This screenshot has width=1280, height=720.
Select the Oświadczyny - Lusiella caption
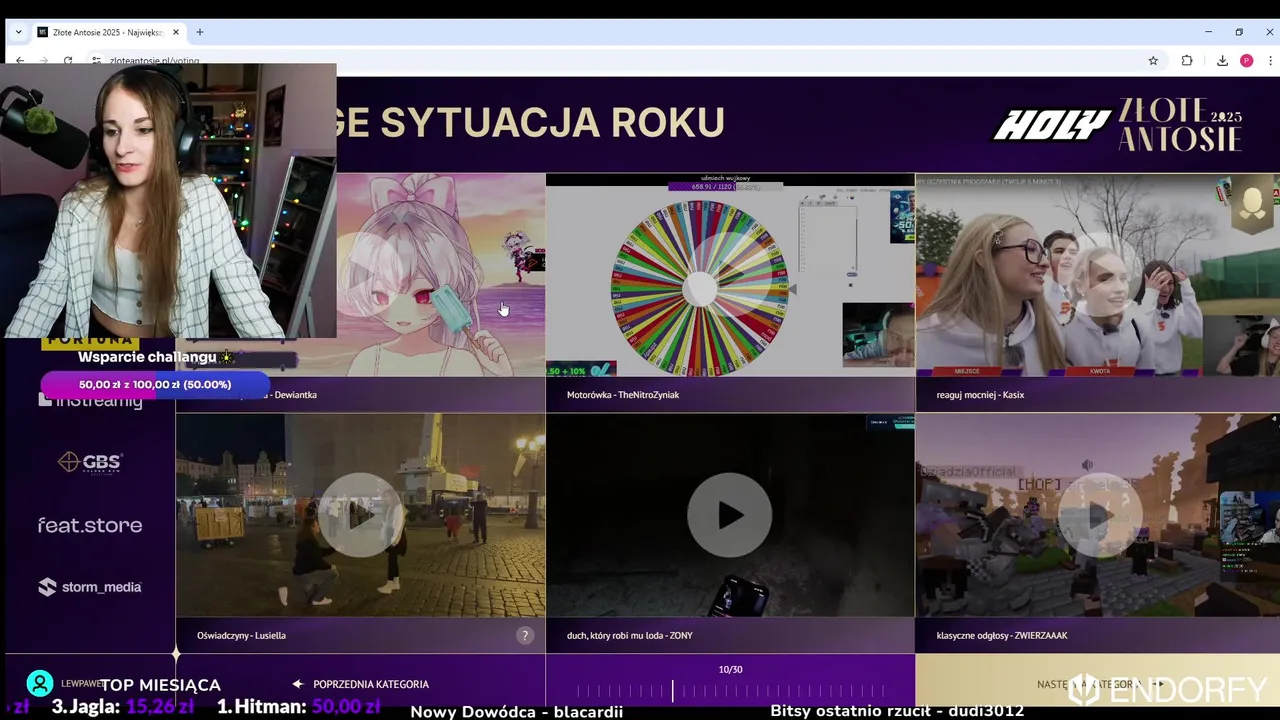coord(241,636)
